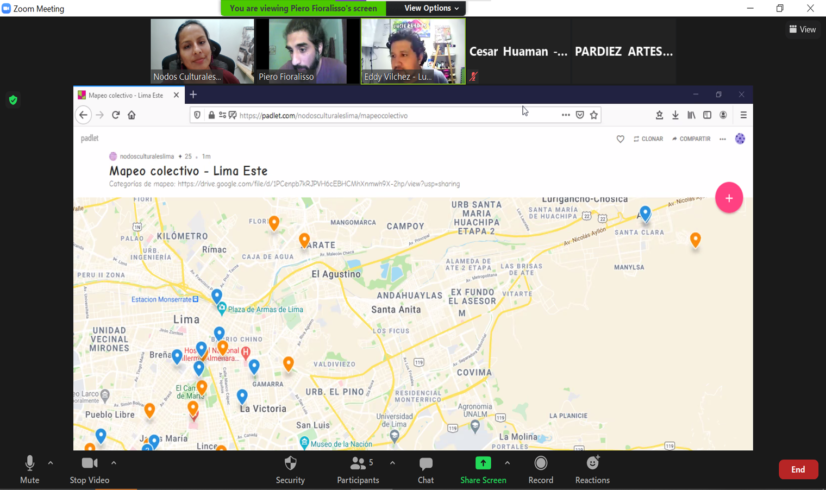
Task: Click the pink add post button
Action: tap(729, 198)
